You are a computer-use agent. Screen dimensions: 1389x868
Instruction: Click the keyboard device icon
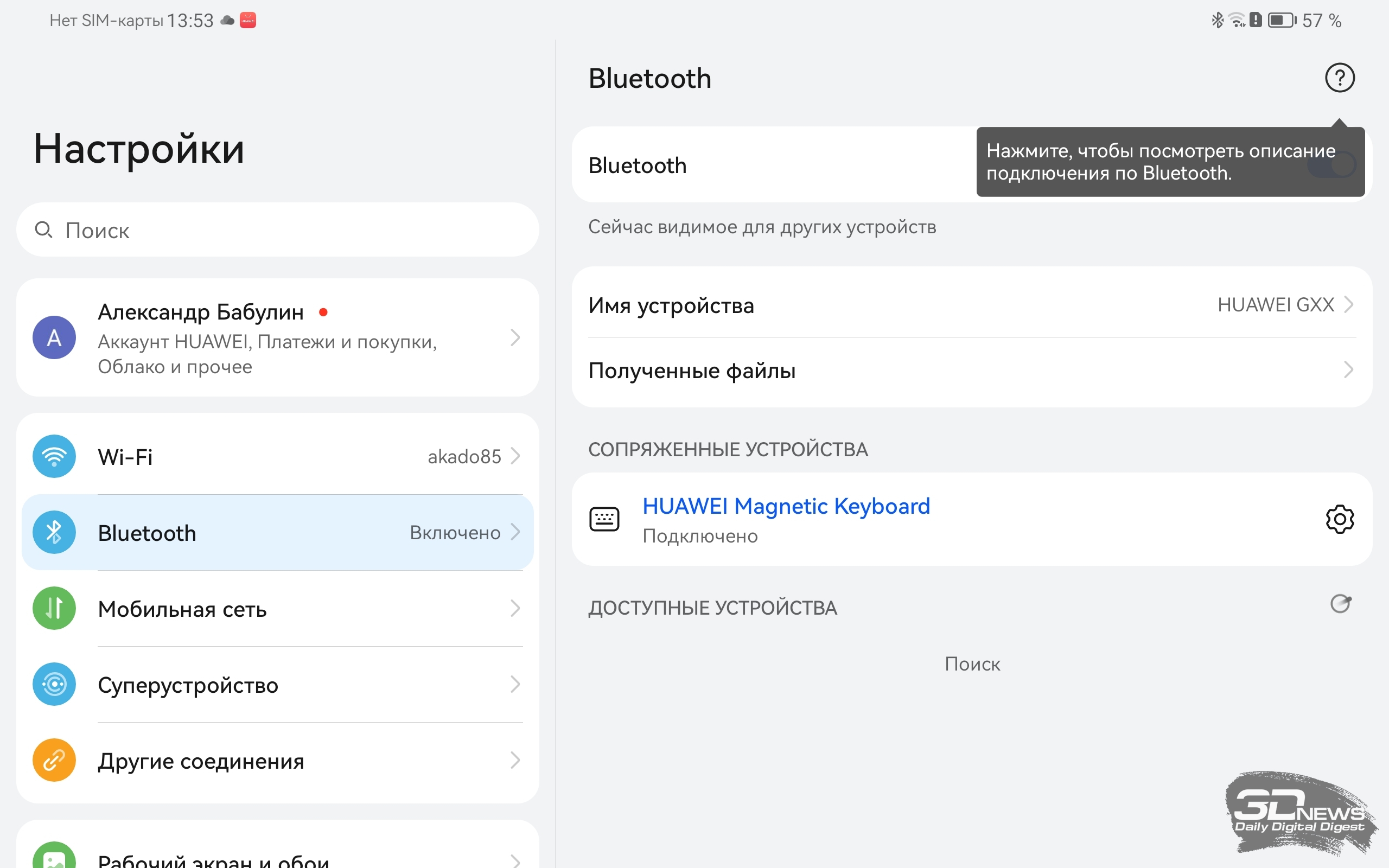604,519
